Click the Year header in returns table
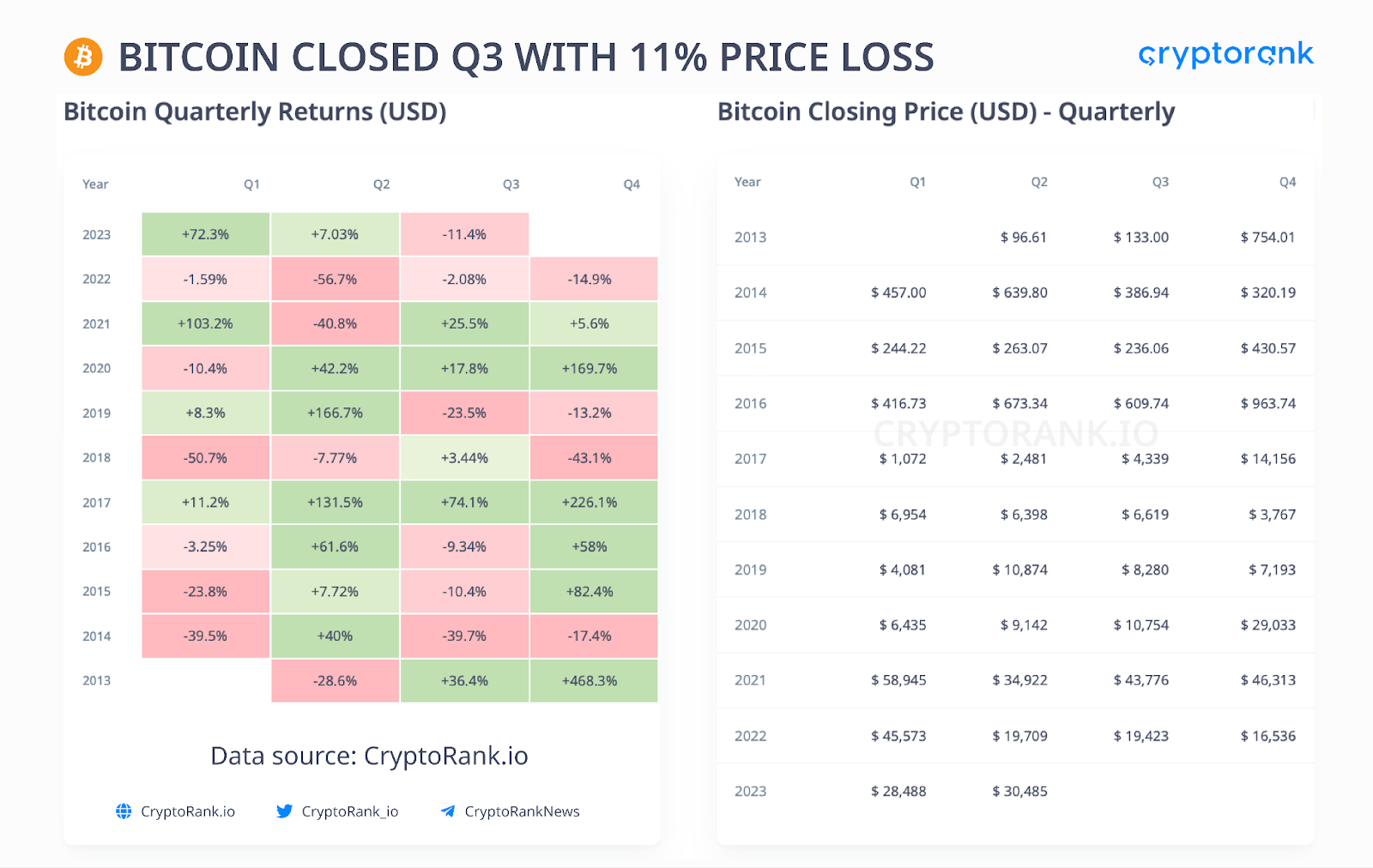Viewport: 1373px width, 868px height. coord(95,184)
